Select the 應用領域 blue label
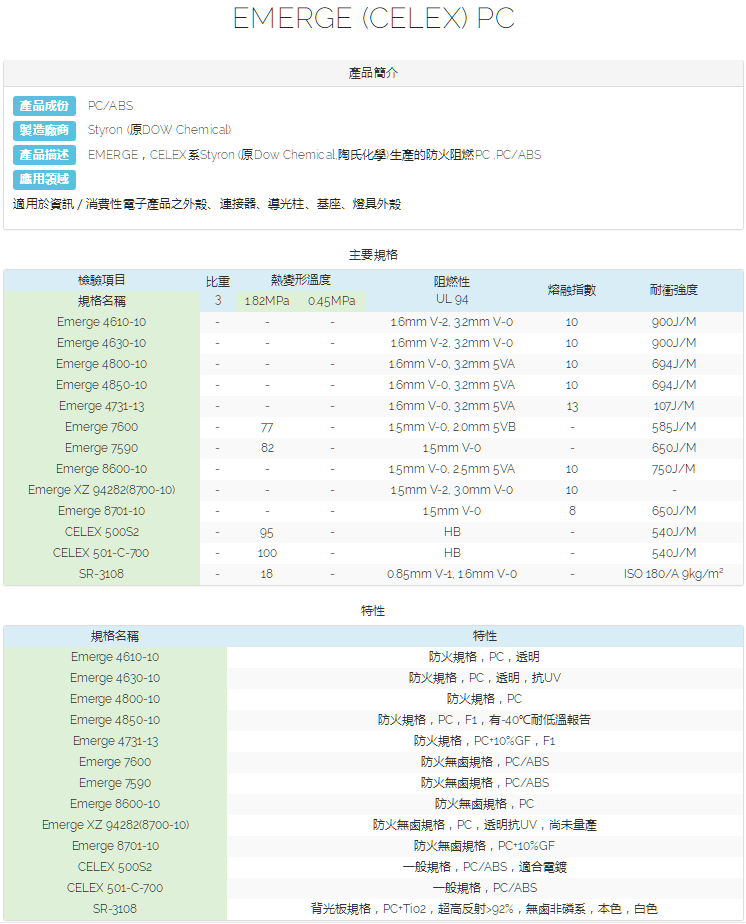Image resolution: width=746 pixels, height=924 pixels. pyautogui.click(x=44, y=179)
